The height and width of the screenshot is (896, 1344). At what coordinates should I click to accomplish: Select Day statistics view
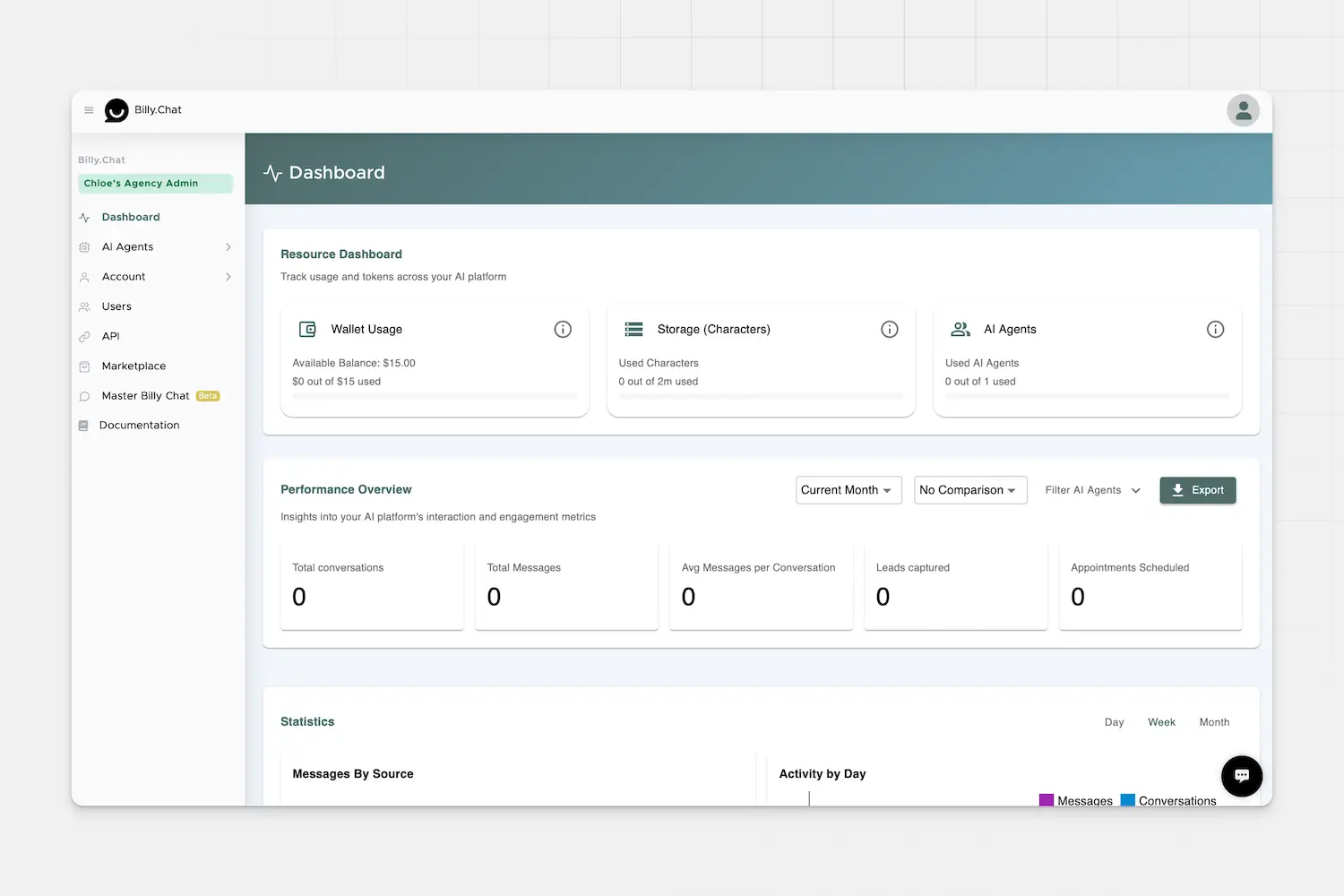(1114, 722)
